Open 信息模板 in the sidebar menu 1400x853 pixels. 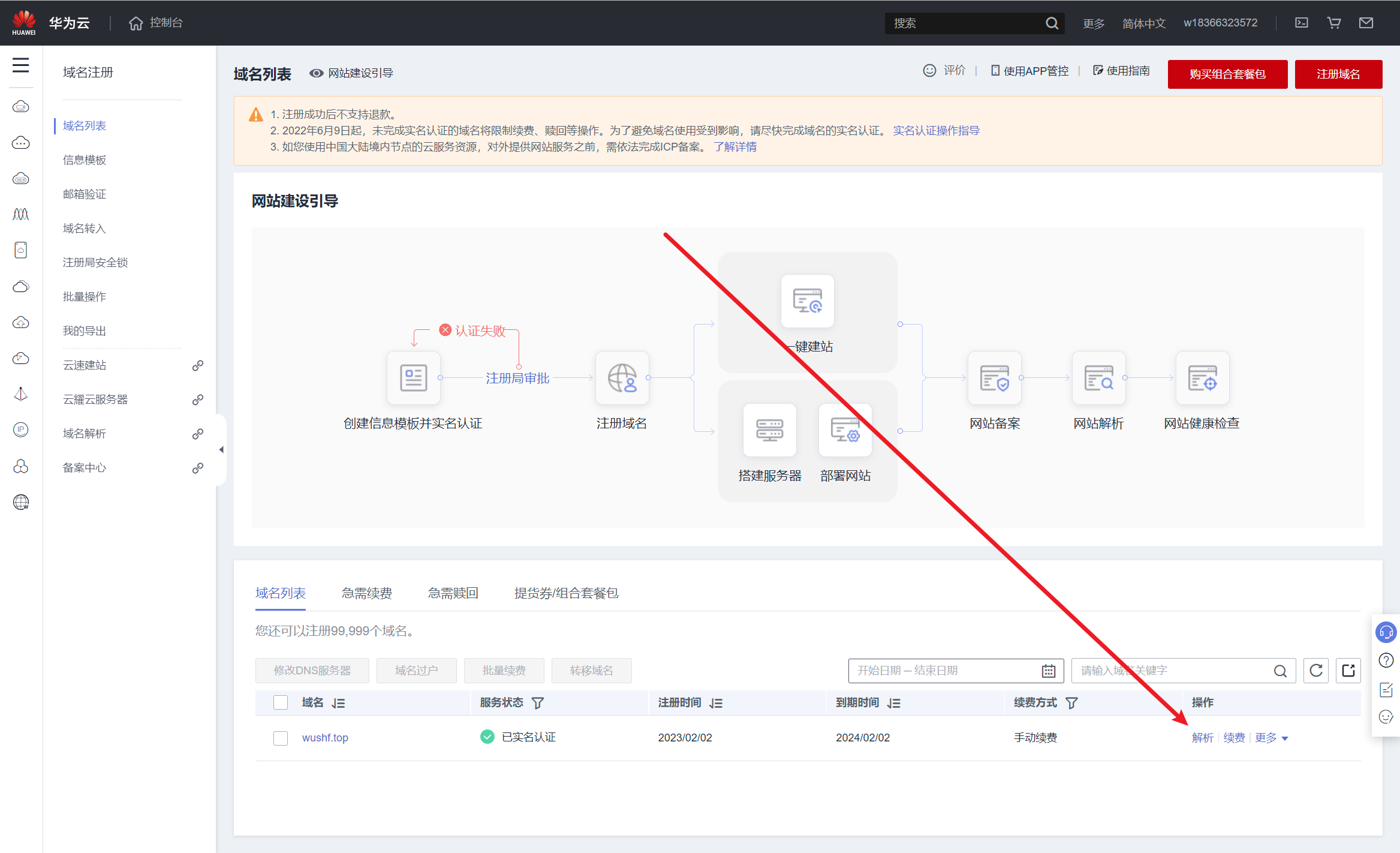click(85, 160)
